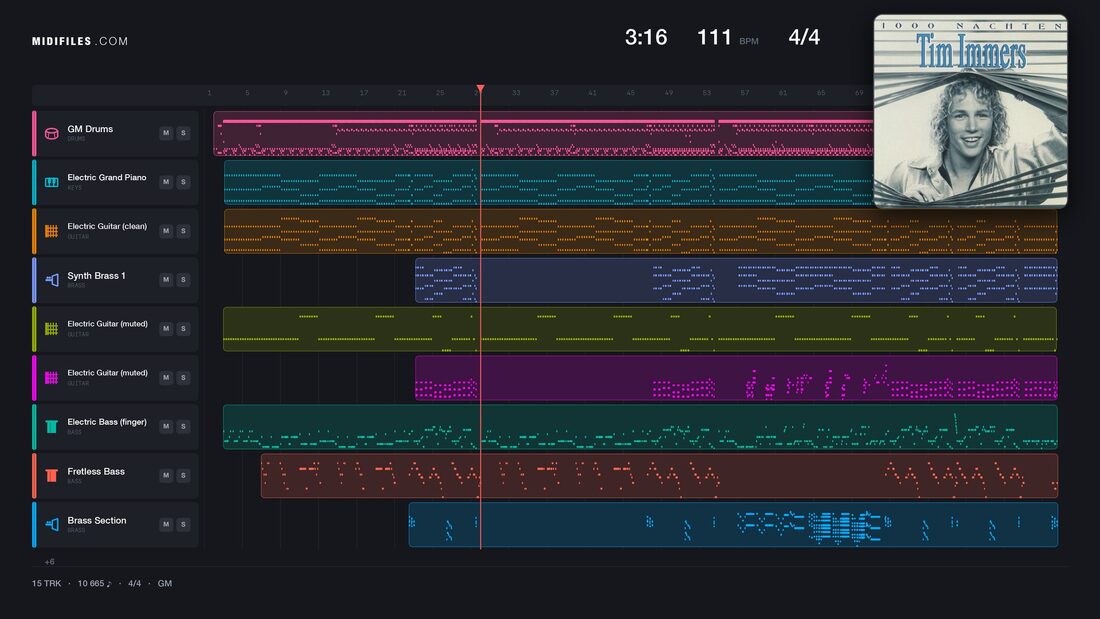Screen dimensions: 1100x619
Task: Solo the magenta Electric Guitar (muted) track
Action: click(x=183, y=378)
